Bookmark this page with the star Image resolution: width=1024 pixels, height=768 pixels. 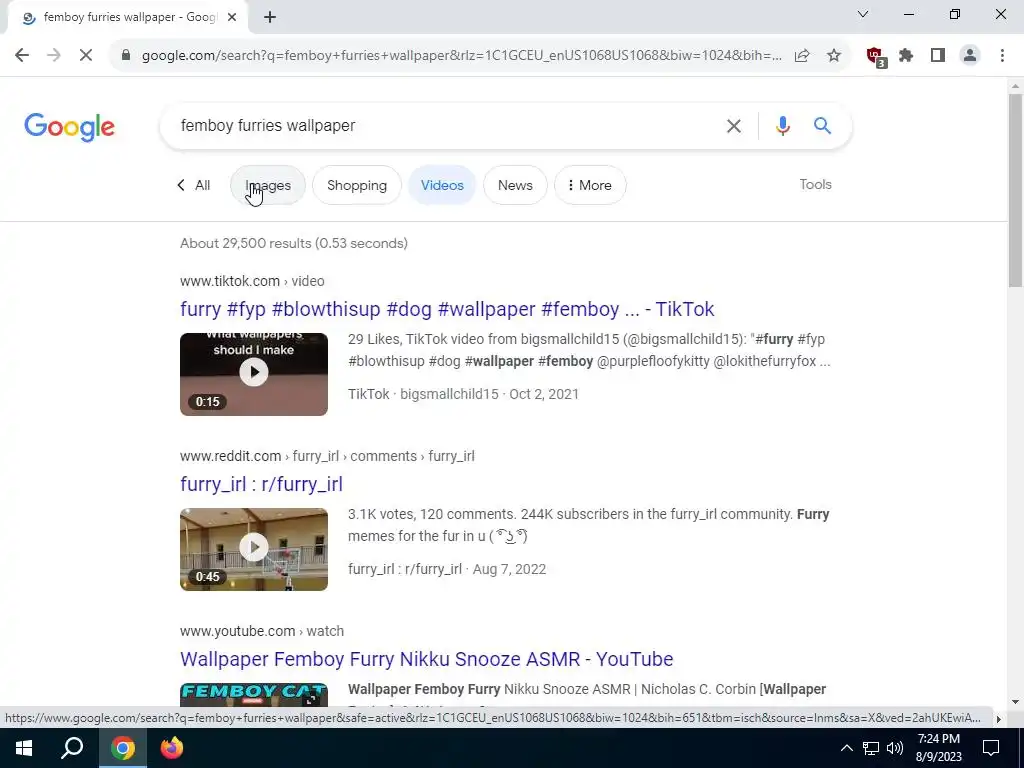click(834, 56)
